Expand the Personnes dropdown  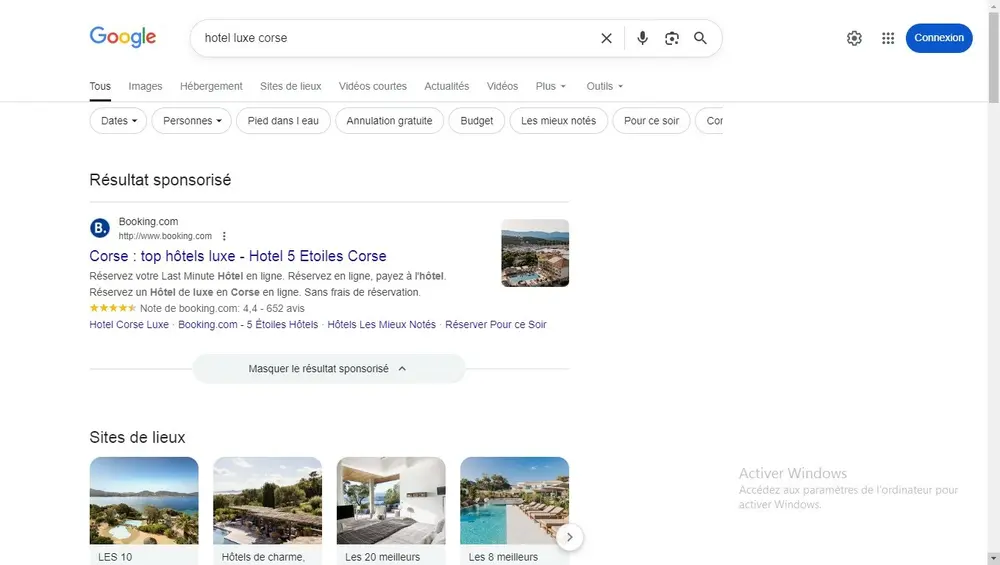pos(192,121)
